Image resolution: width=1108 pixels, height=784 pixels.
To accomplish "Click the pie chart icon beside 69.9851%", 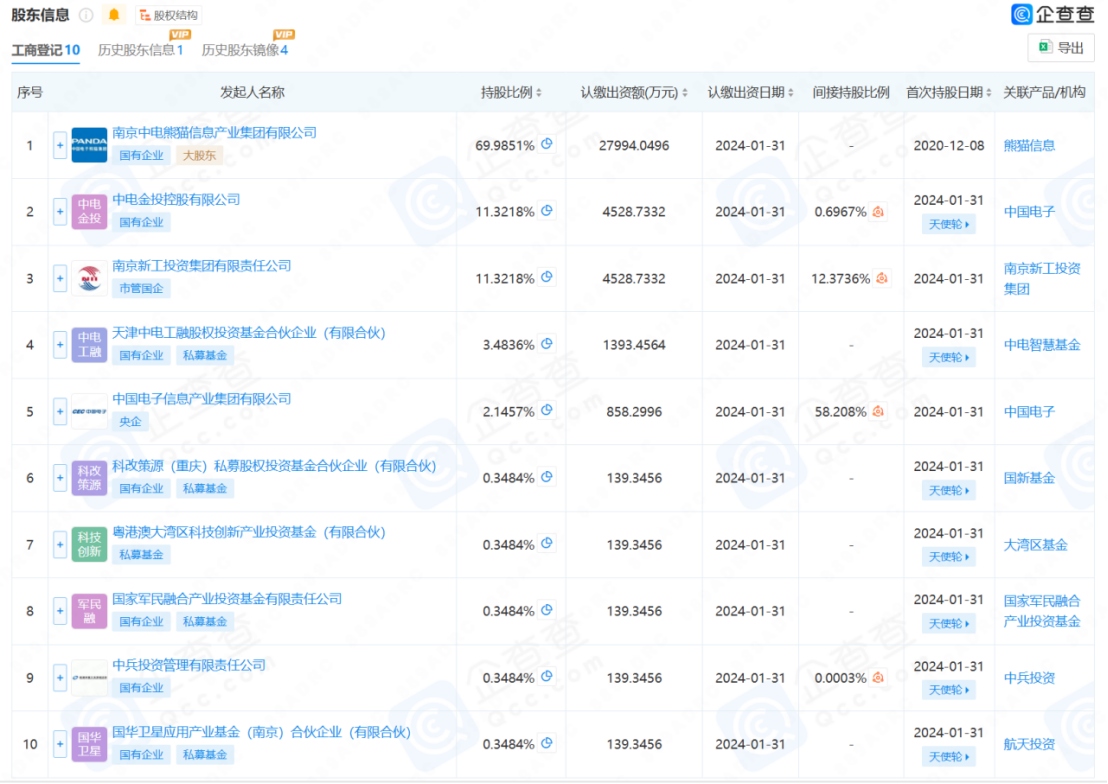I will 547,144.
